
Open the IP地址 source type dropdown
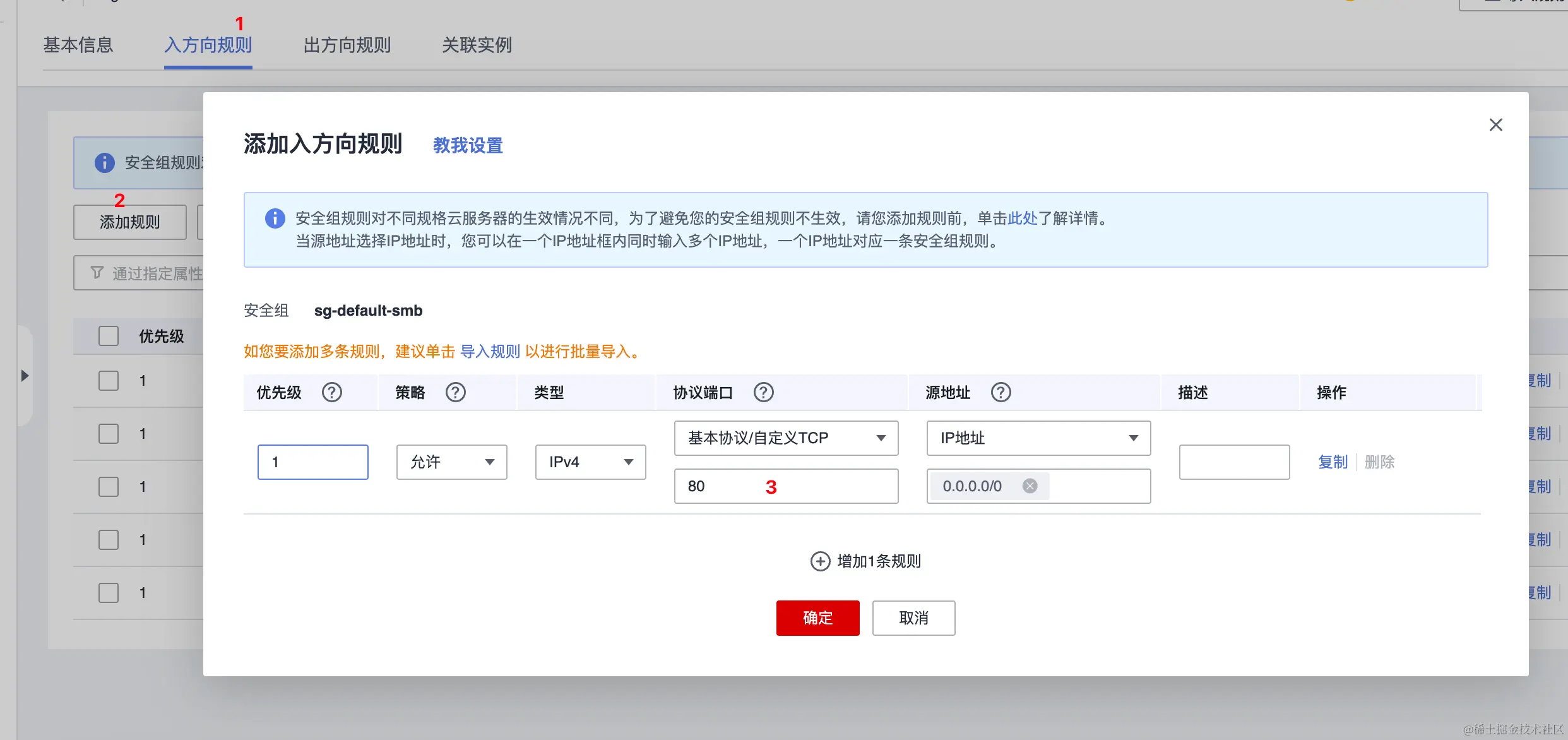(1038, 438)
